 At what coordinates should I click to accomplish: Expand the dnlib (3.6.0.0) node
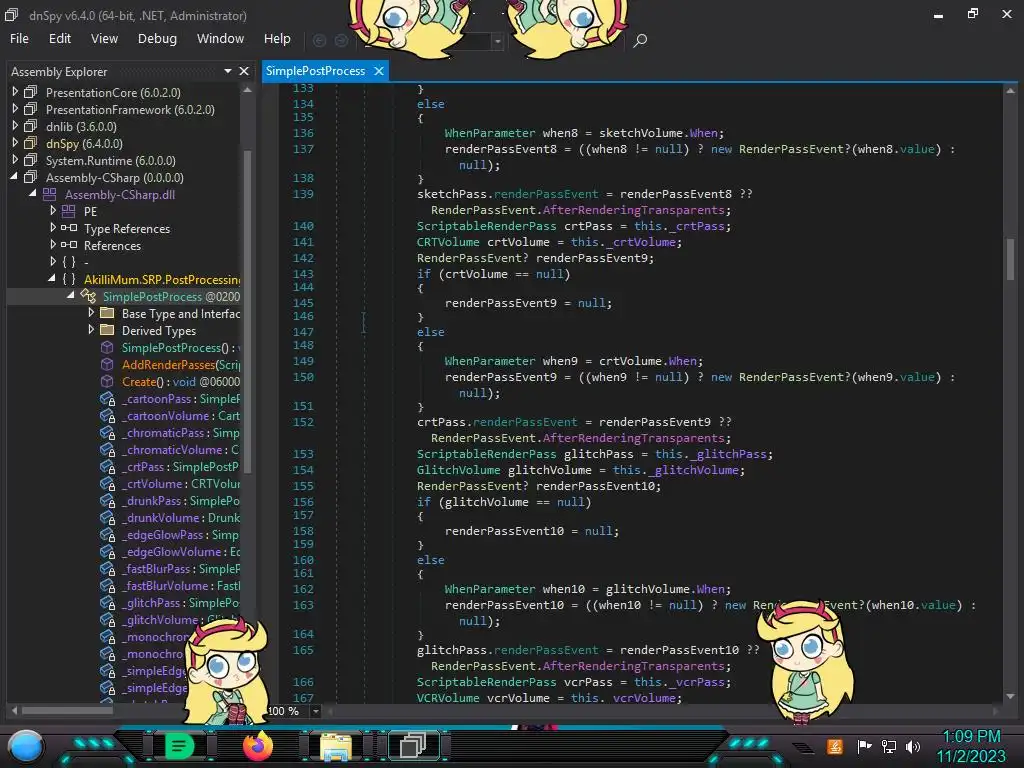(x=14, y=126)
